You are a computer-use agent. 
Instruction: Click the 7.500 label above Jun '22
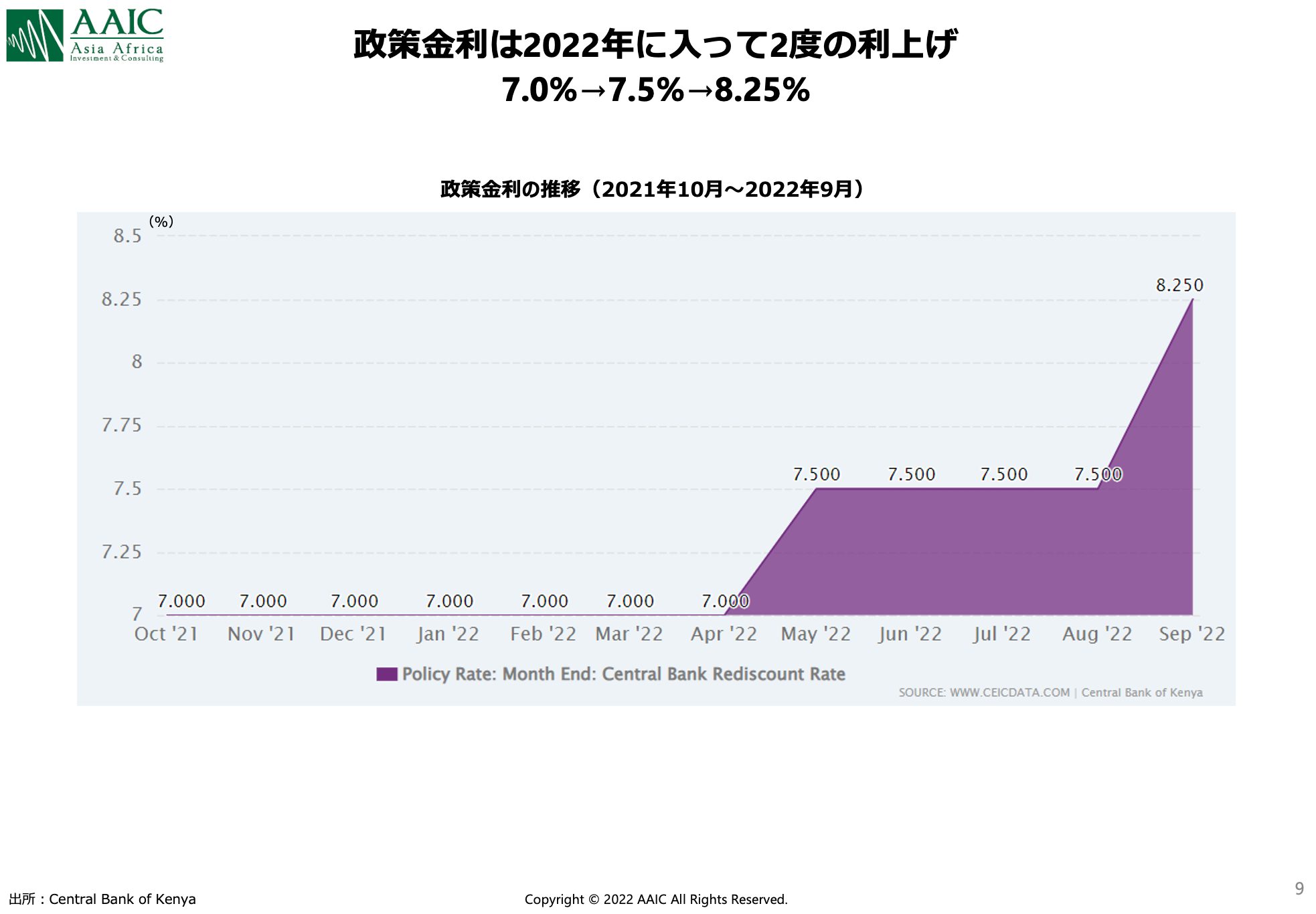pos(911,474)
